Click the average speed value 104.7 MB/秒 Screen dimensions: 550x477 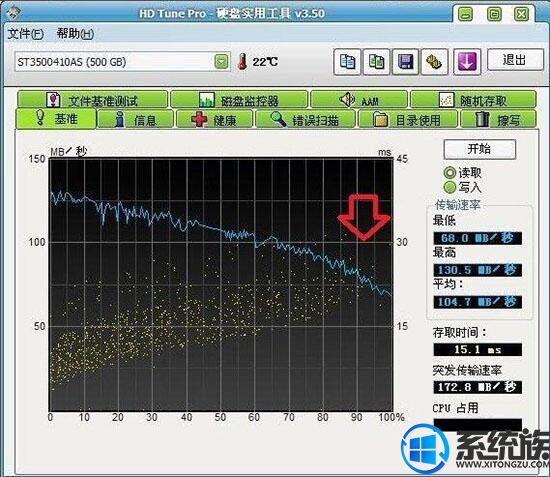[477, 302]
